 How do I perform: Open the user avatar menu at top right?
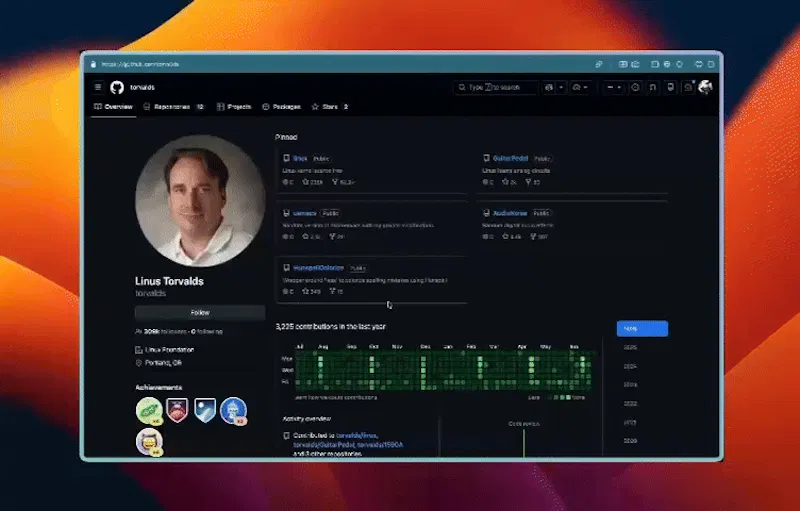click(705, 87)
